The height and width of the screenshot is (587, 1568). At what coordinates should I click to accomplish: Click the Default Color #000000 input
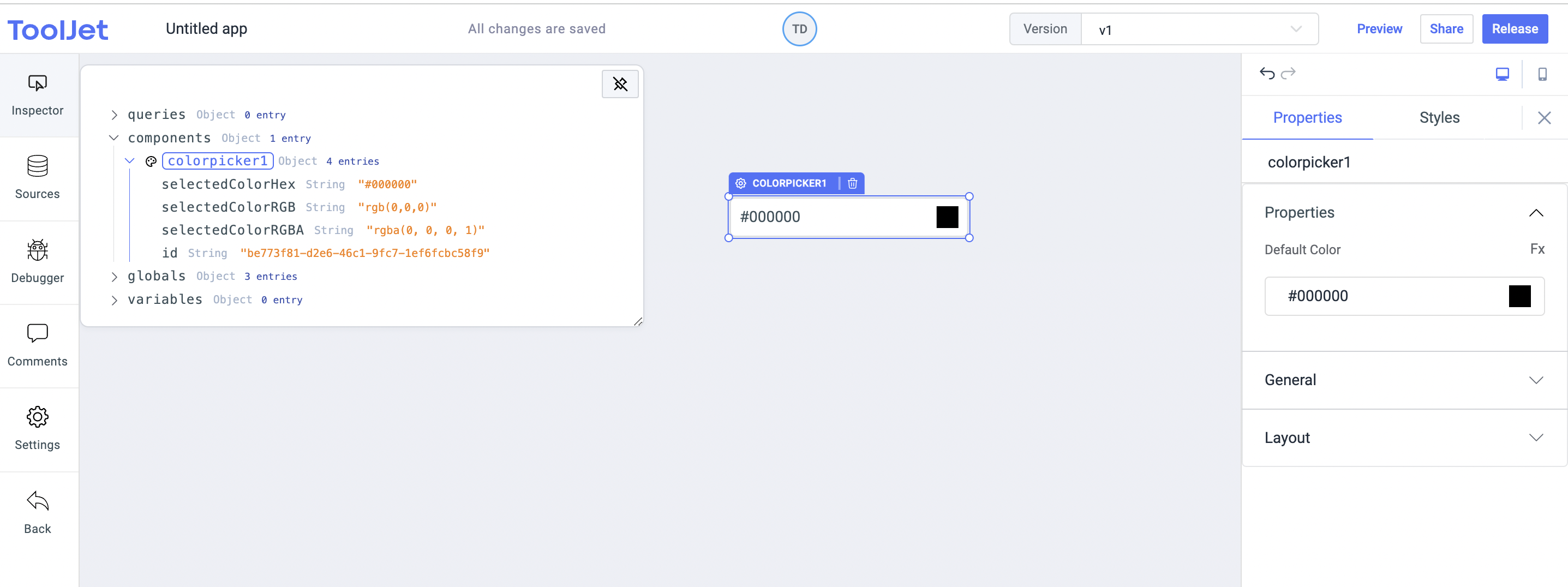pyautogui.click(x=1404, y=297)
